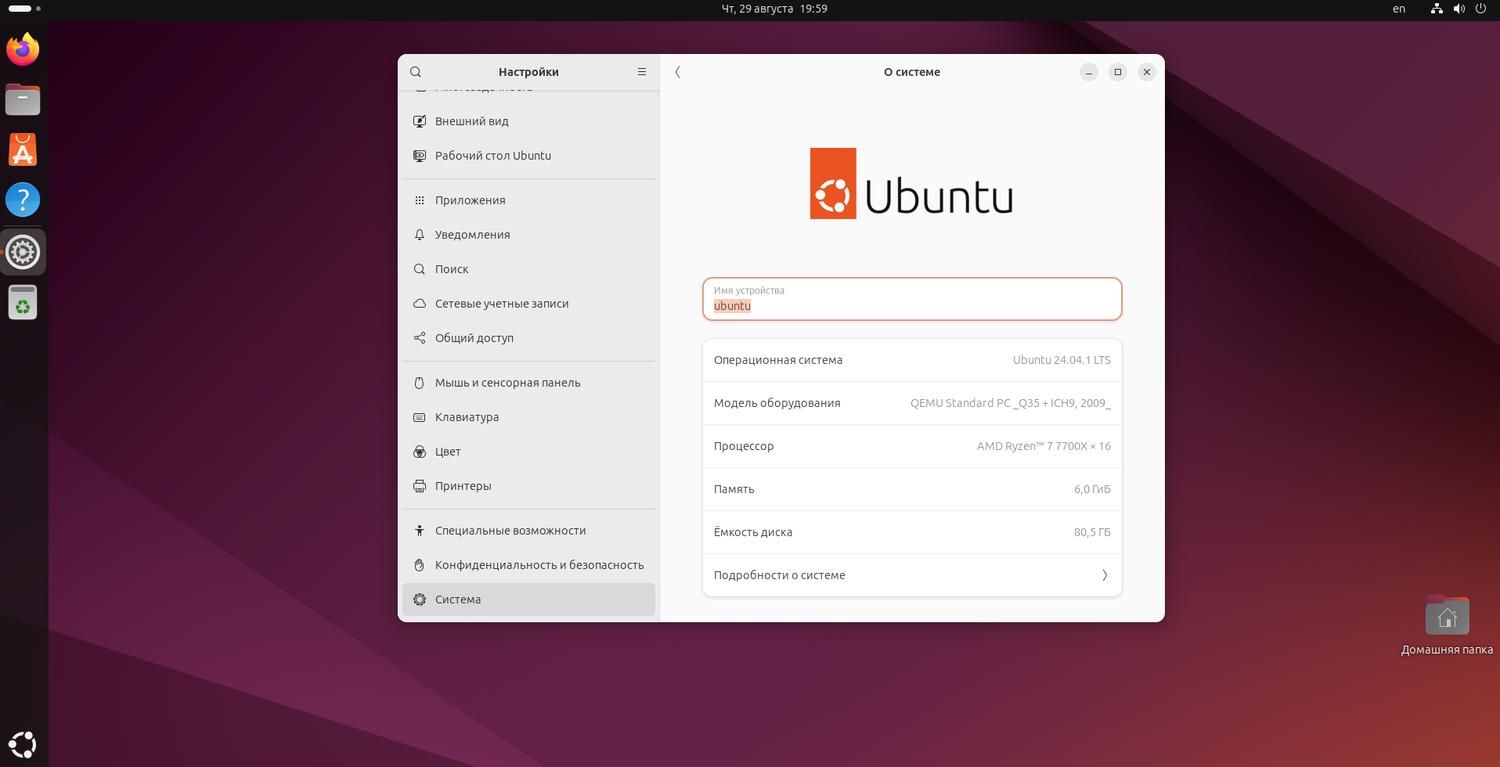This screenshot has width=1500, height=767.
Task: Expand Подробности о системе row
Action: pos(912,575)
